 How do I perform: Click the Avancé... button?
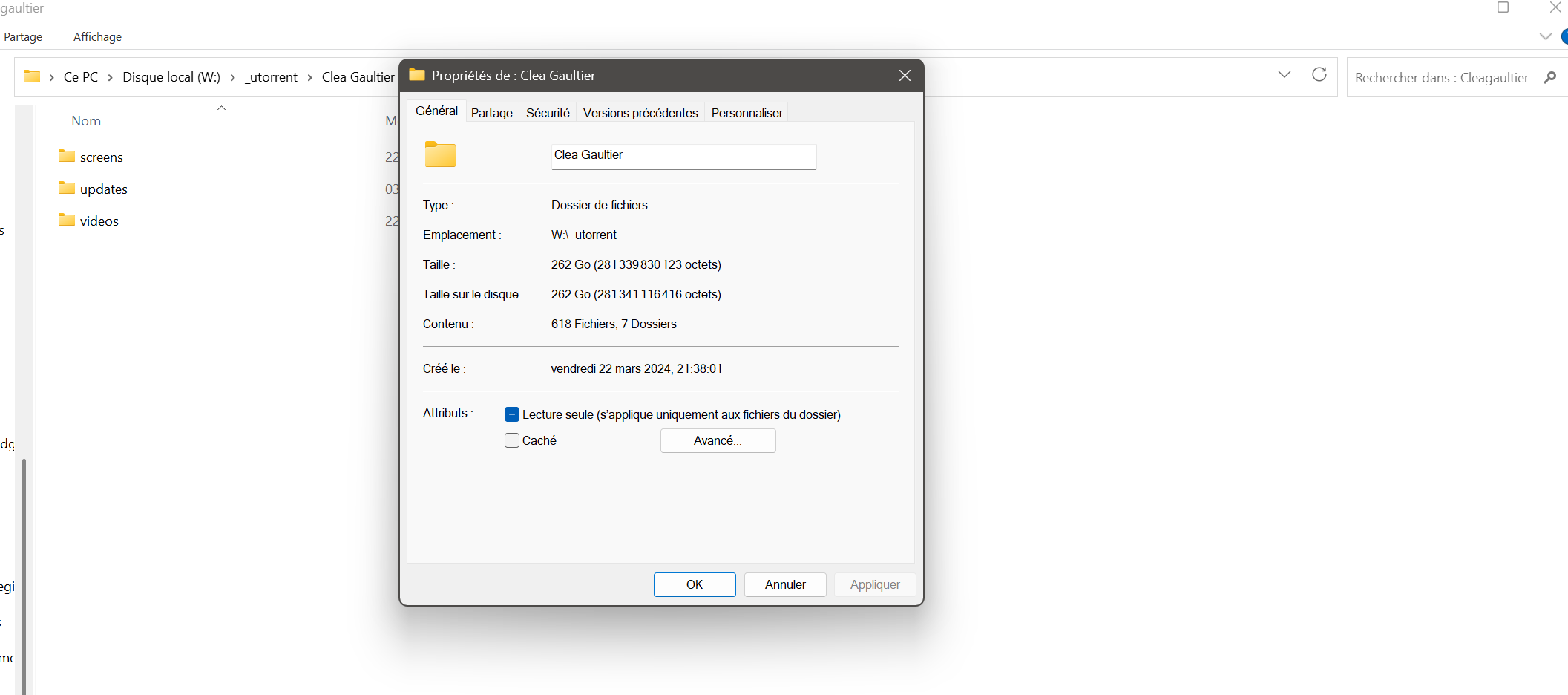click(718, 440)
